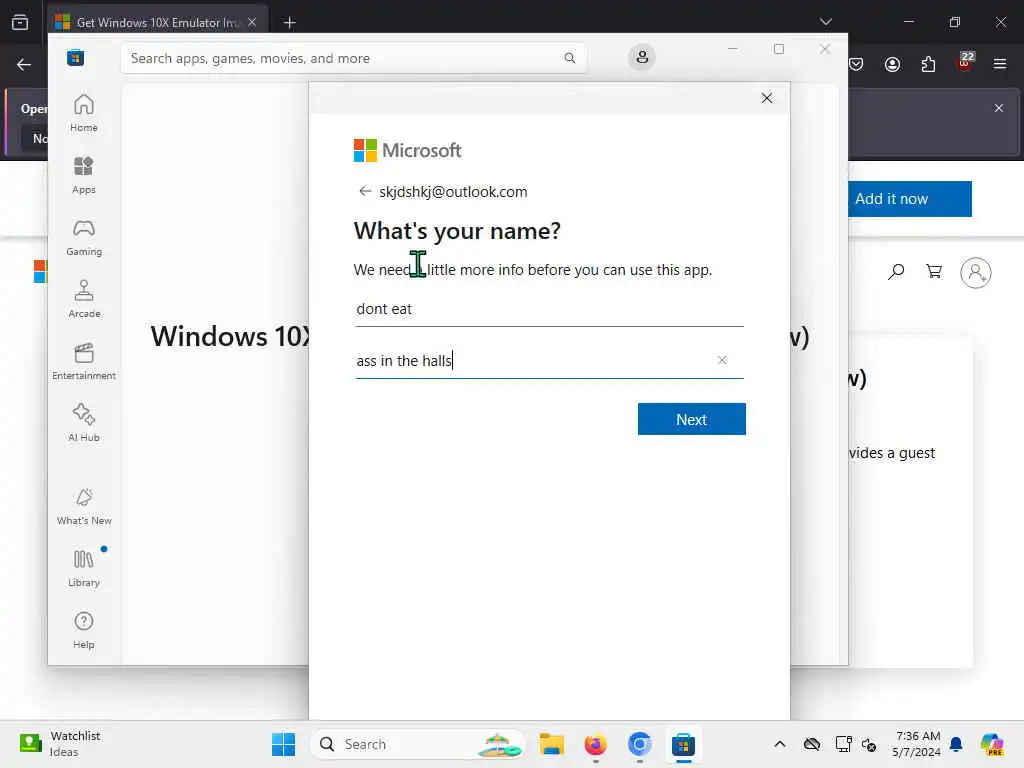This screenshot has height=768, width=1024.
Task: Click the Next button
Action: pos(691,419)
